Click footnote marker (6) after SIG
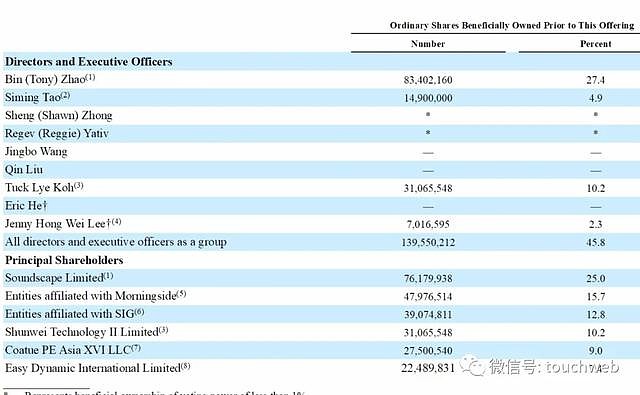This screenshot has height=395, width=640. point(140,312)
